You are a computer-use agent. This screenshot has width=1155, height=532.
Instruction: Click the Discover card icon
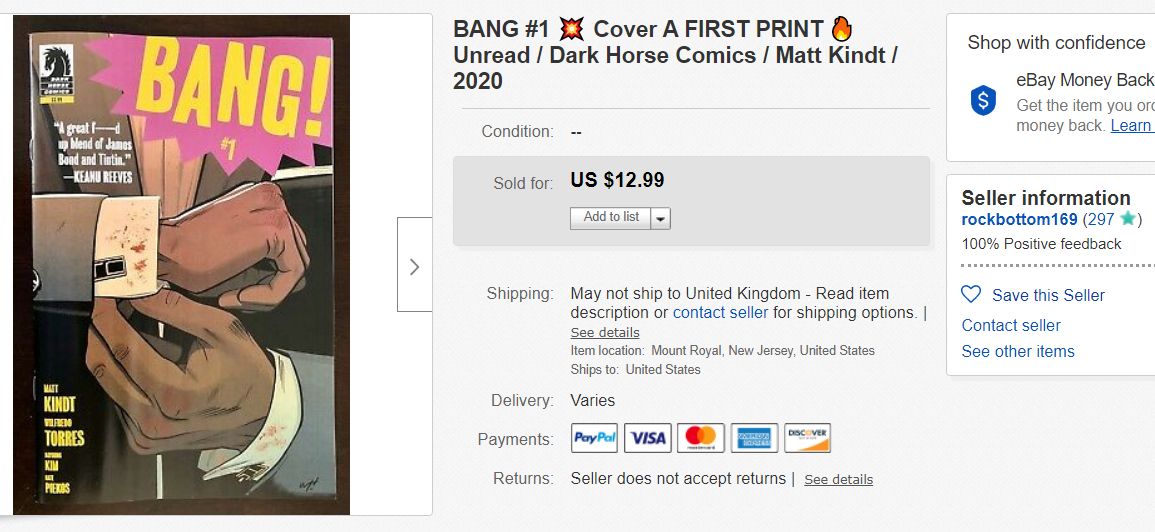tap(807, 438)
